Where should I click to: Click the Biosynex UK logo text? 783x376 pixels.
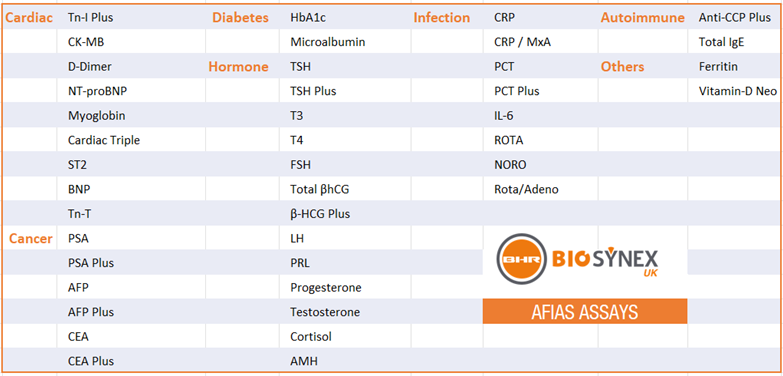605,261
